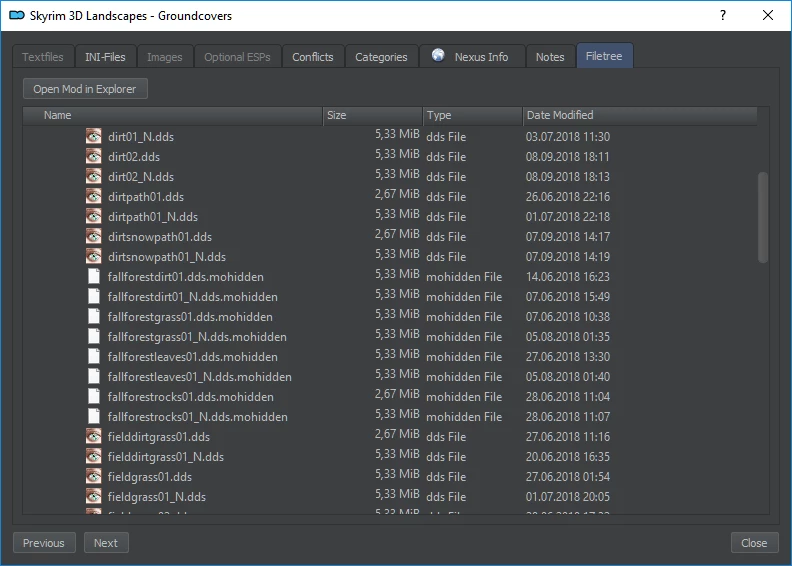Click the blank file icon beside fallforestgrass01_N.dds.mohidden
Image resolution: width=792 pixels, height=566 pixels.
point(94,336)
